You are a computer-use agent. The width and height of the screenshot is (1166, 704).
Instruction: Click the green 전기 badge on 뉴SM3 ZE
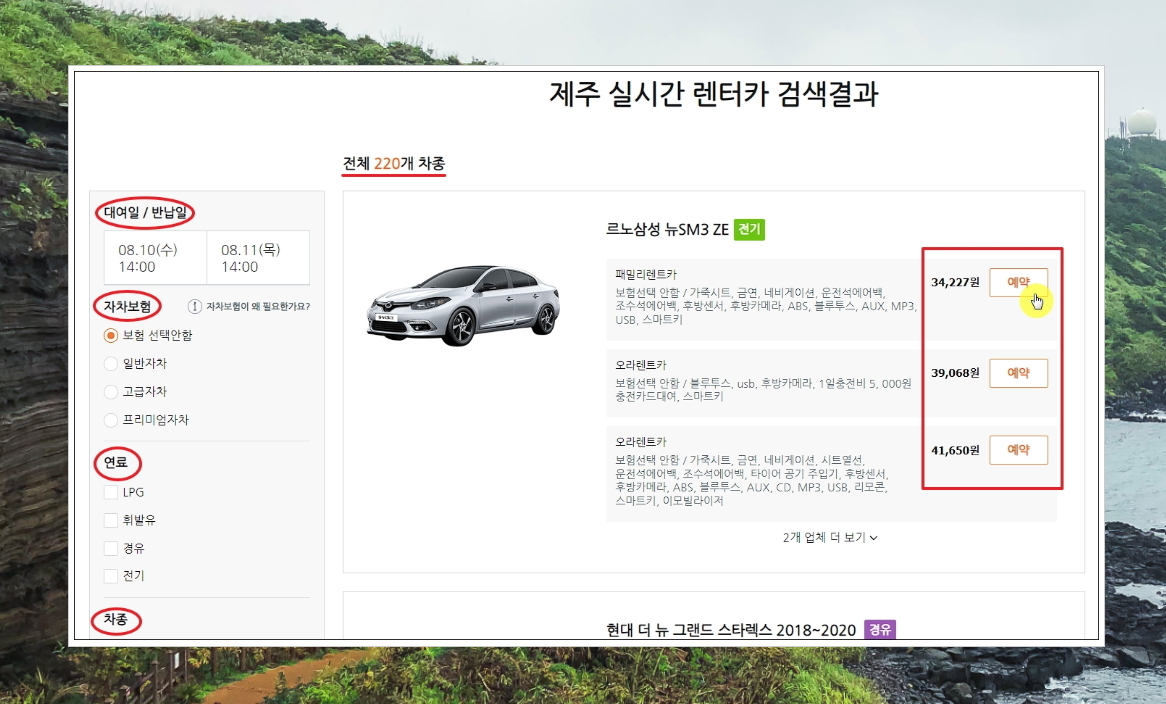pos(749,229)
